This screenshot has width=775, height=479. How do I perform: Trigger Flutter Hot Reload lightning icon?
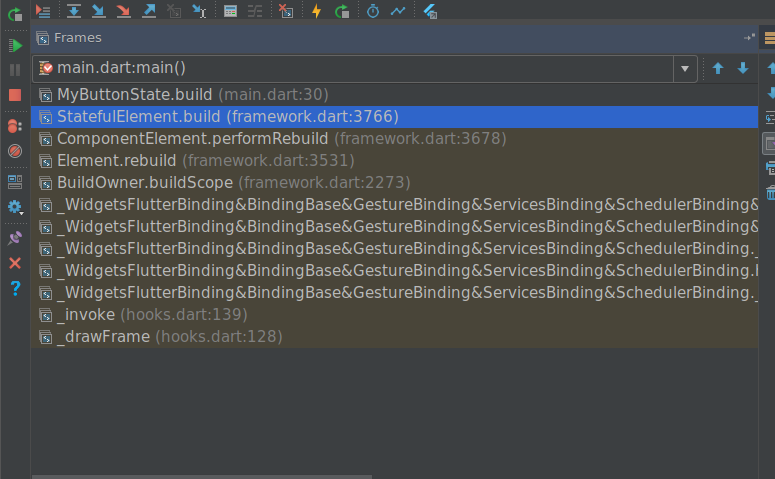coord(317,11)
